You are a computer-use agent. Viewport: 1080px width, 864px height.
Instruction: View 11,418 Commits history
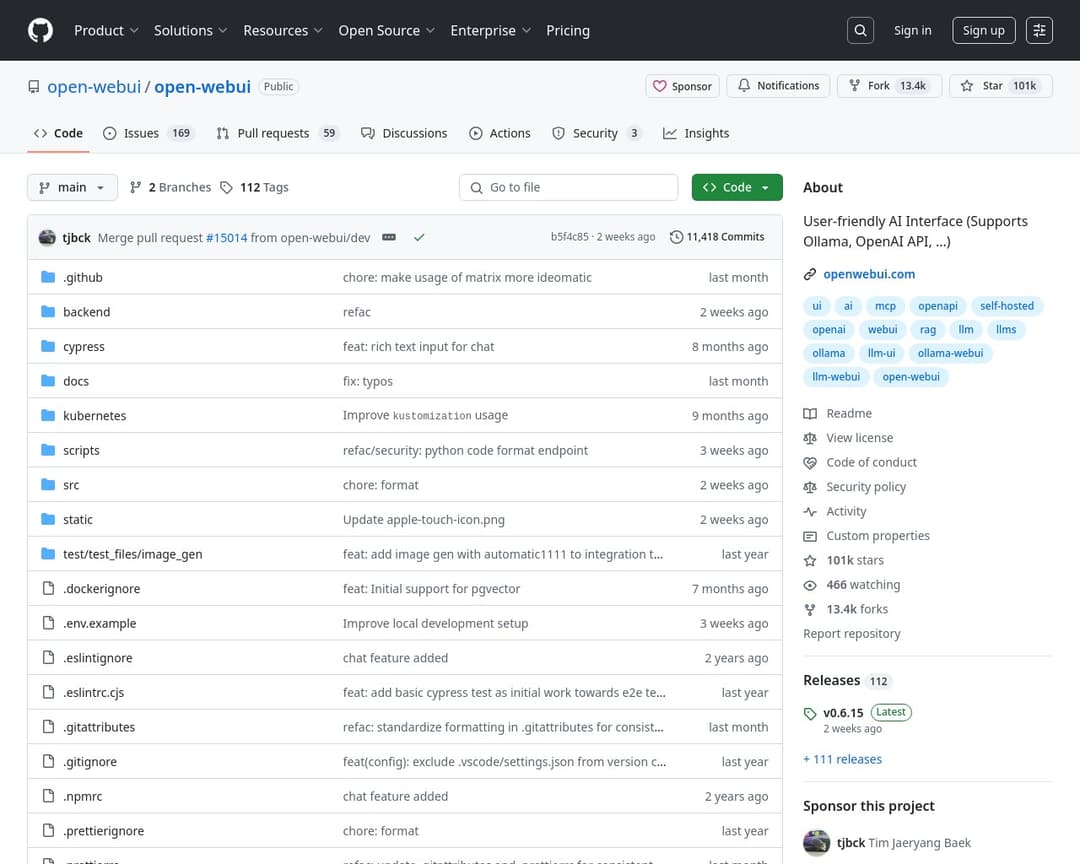tap(717, 237)
